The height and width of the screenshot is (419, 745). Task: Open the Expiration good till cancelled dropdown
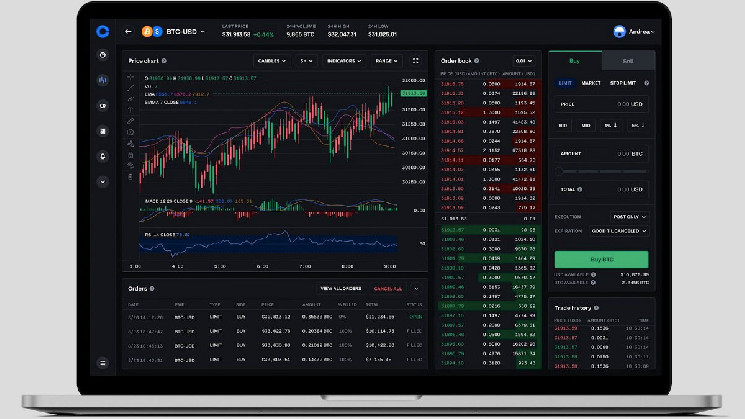pos(619,231)
